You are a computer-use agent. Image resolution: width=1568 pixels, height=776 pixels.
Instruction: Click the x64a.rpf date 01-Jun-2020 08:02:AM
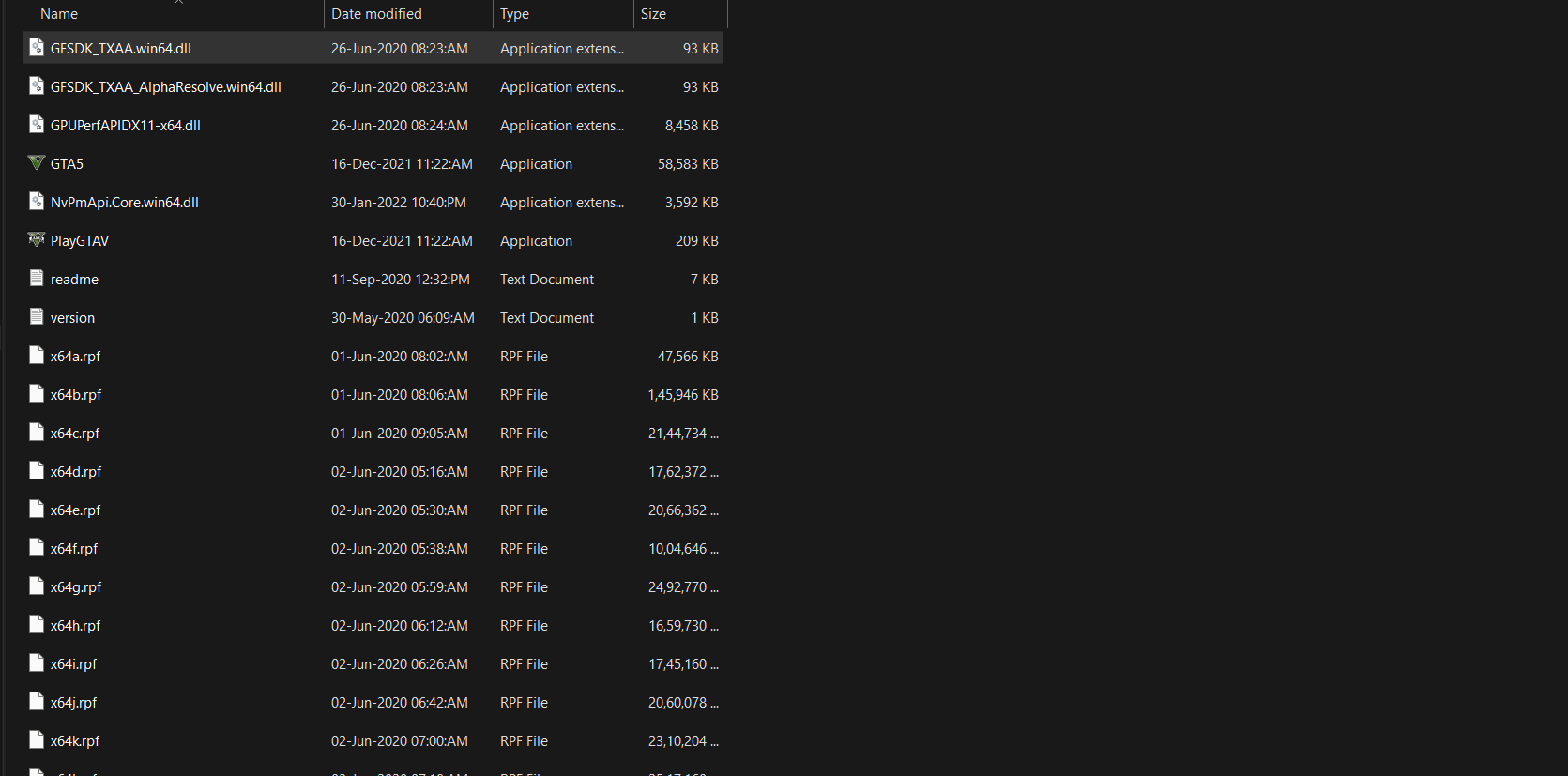click(400, 357)
